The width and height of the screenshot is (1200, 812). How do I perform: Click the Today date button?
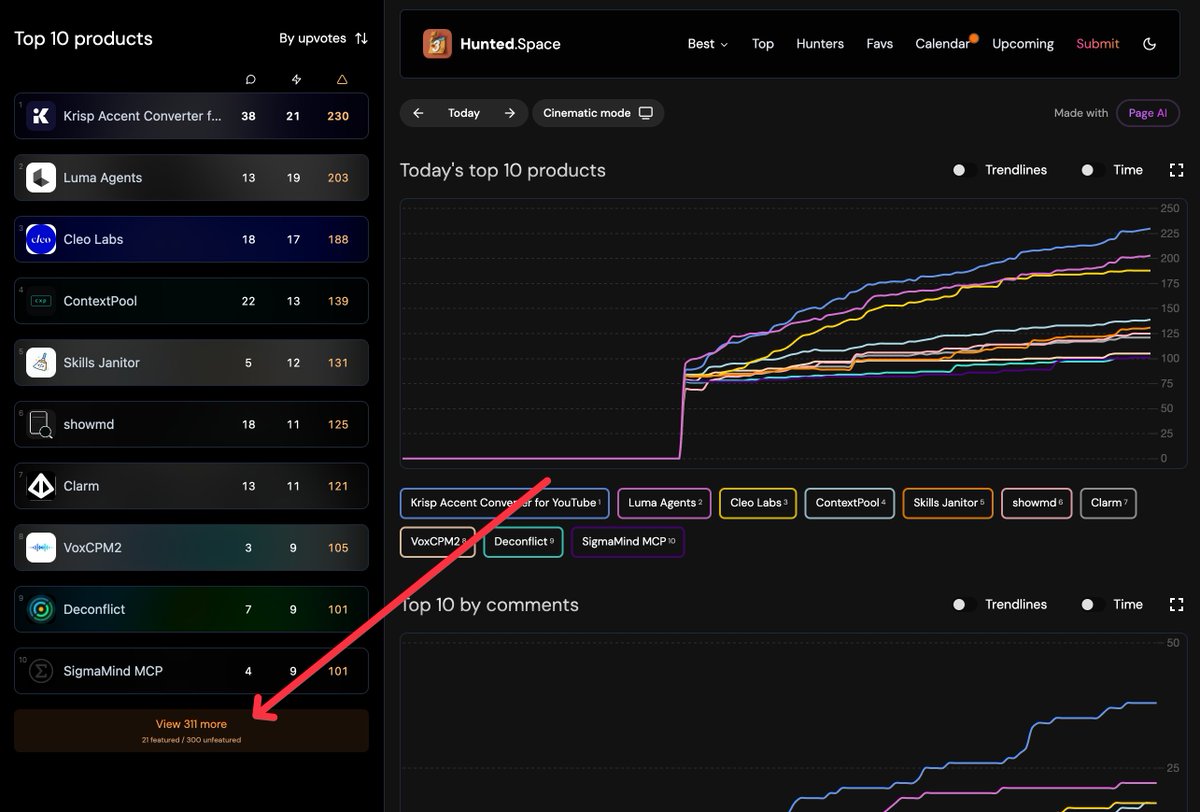pyautogui.click(x=464, y=113)
